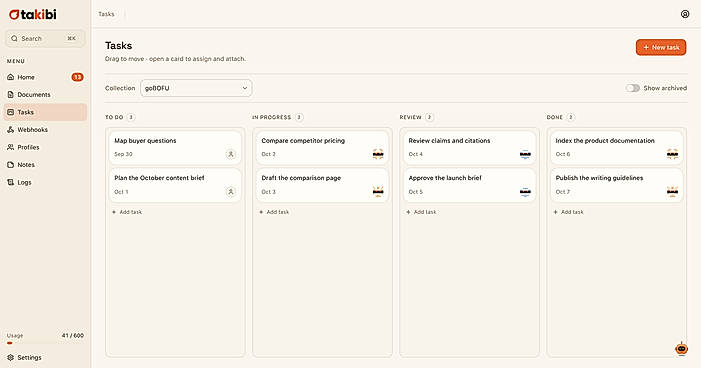Click the DONE column header
This screenshot has width=701, height=368.
554,117
